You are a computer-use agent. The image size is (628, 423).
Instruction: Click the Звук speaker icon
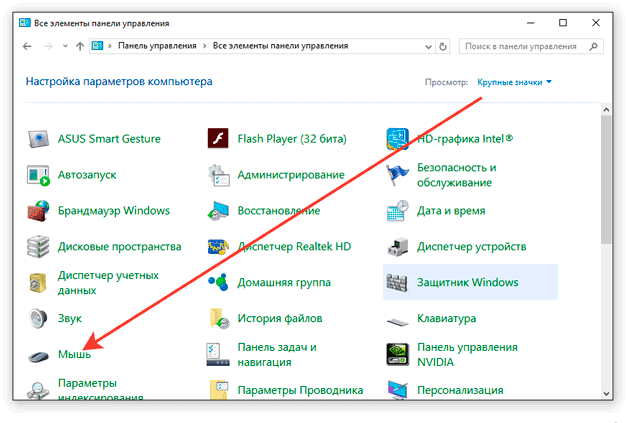tap(38, 318)
